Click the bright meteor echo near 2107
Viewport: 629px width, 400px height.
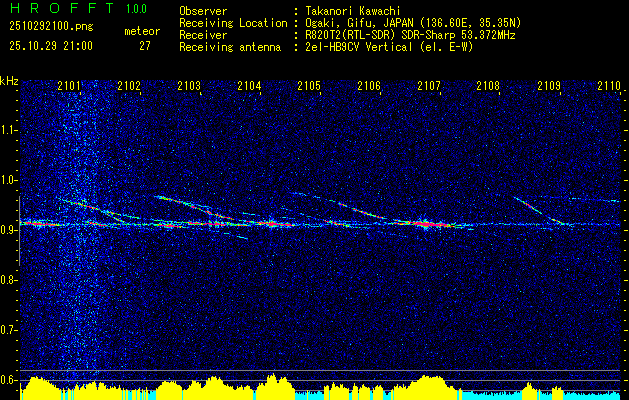pyautogui.click(x=427, y=223)
